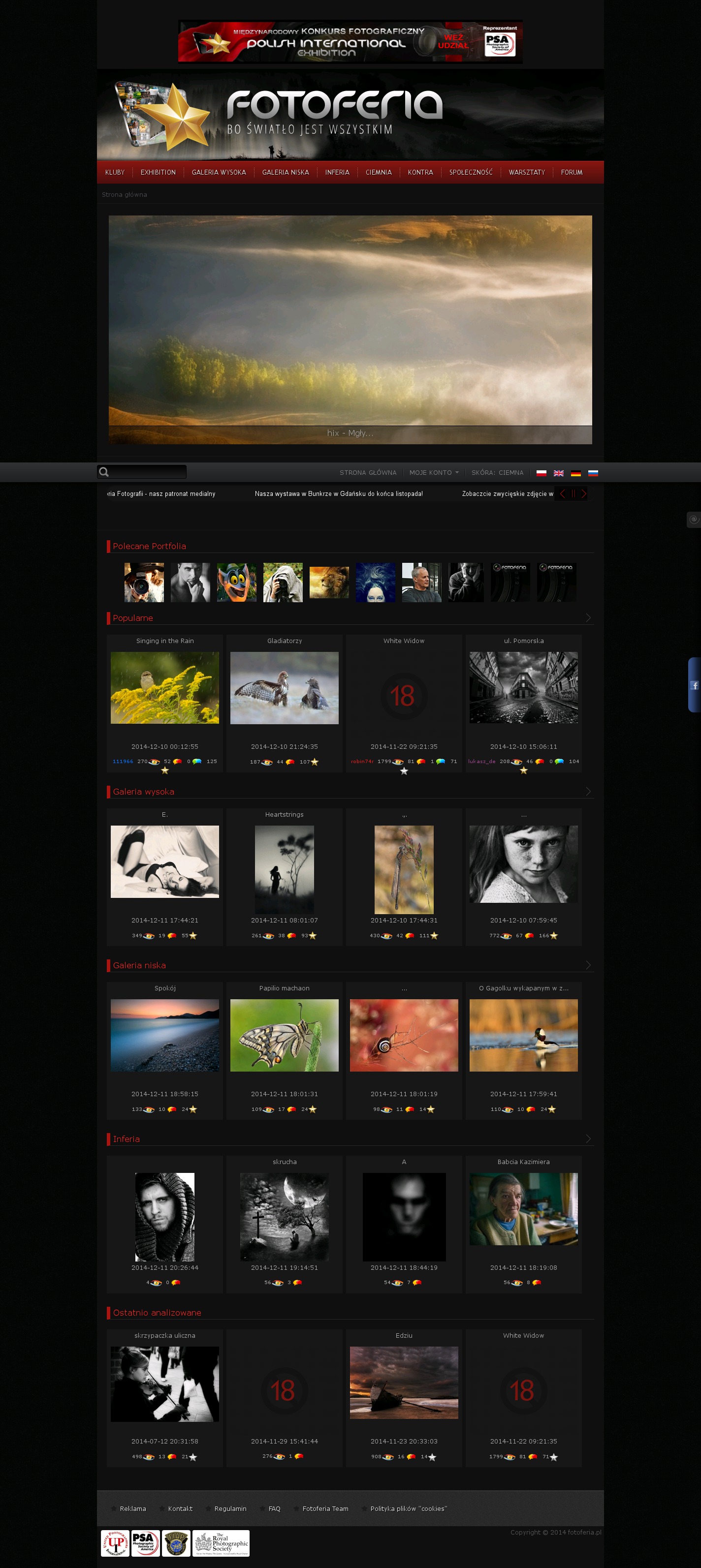Expand Popularne section with its arrow
Screen dimensions: 701x1568
588,618
